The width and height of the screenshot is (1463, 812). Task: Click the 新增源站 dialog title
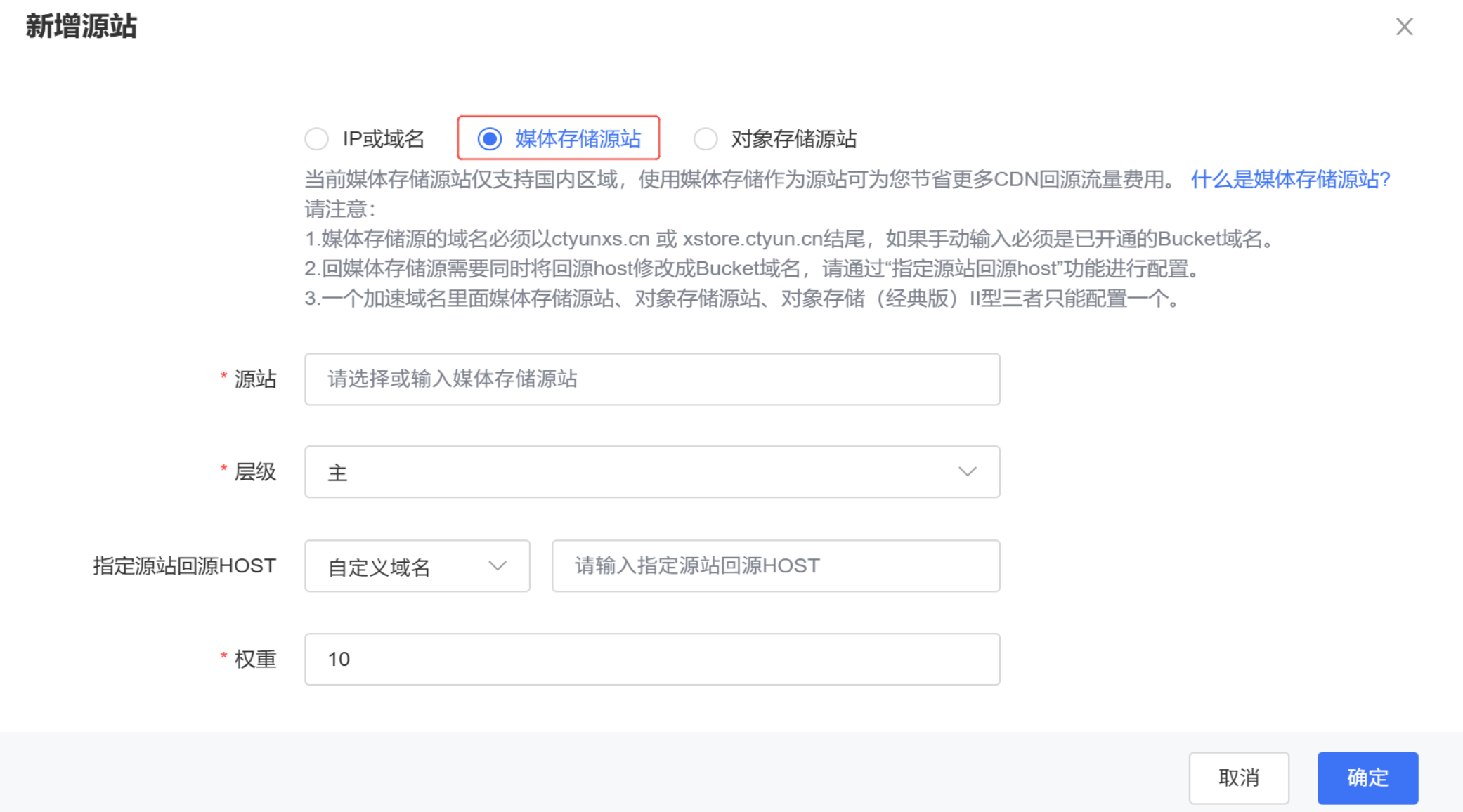[82, 27]
